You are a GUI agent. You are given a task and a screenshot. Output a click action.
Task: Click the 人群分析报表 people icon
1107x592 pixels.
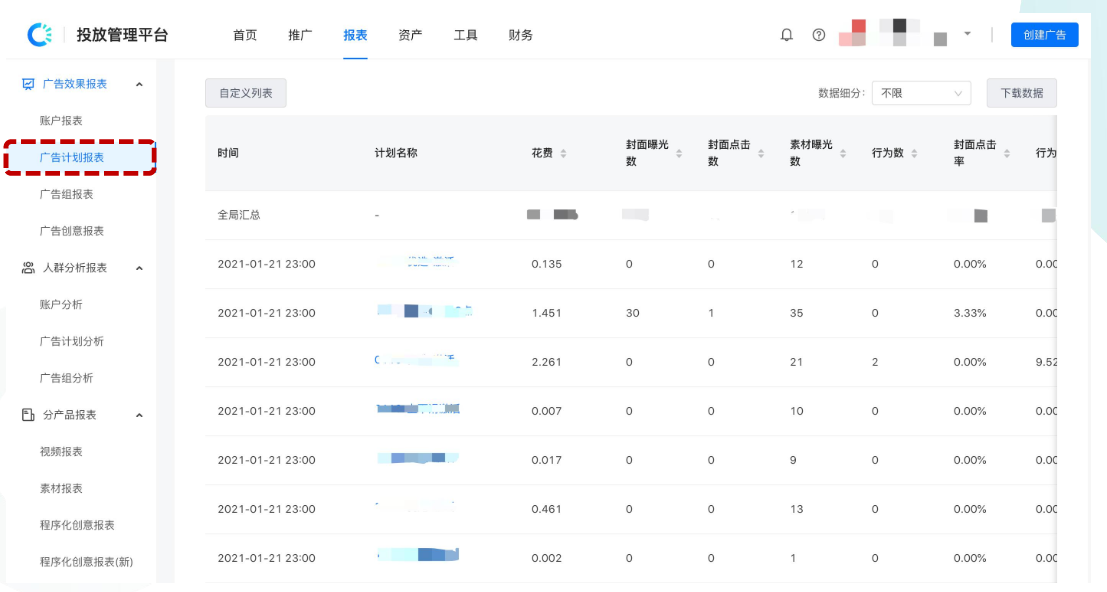coord(28,267)
